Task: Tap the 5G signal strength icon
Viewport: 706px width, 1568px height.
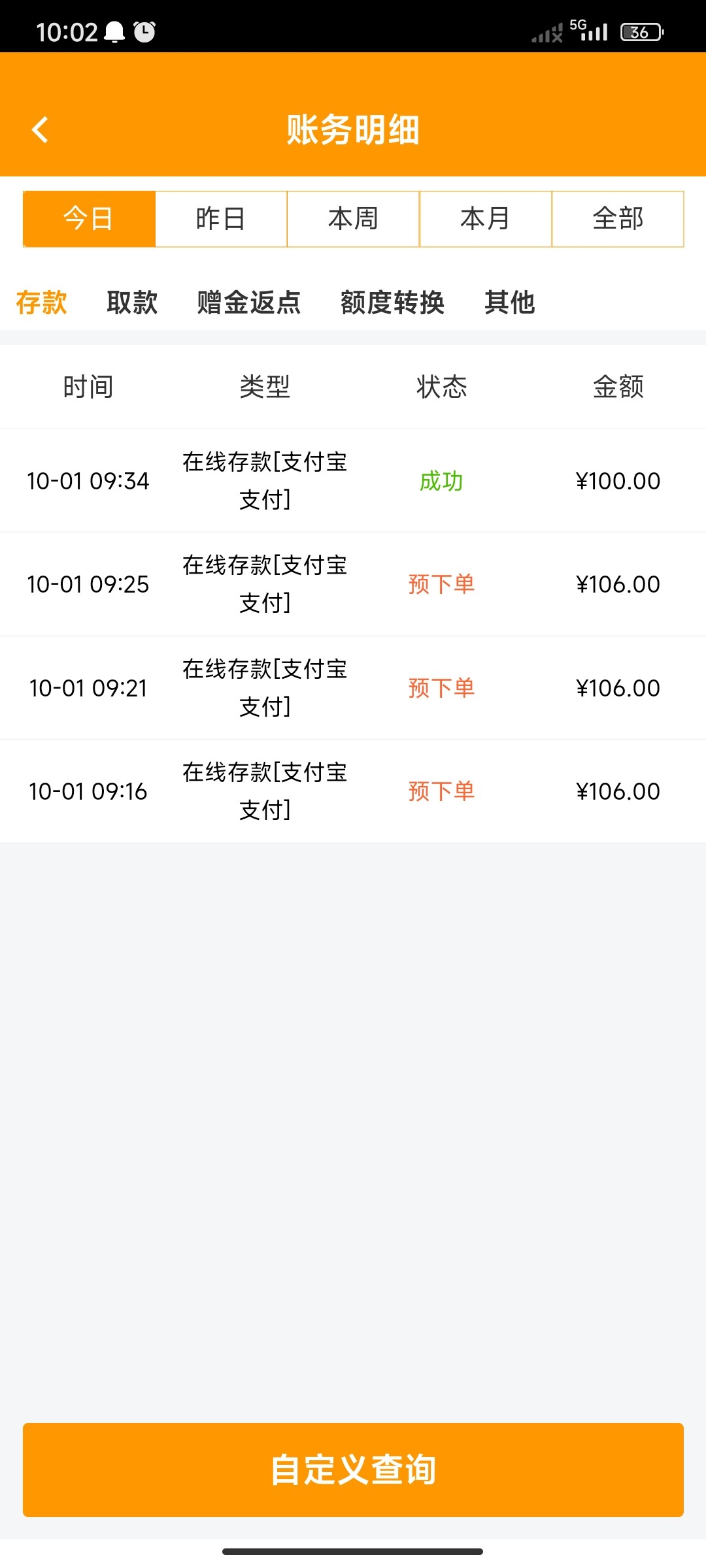Action: coord(589,30)
